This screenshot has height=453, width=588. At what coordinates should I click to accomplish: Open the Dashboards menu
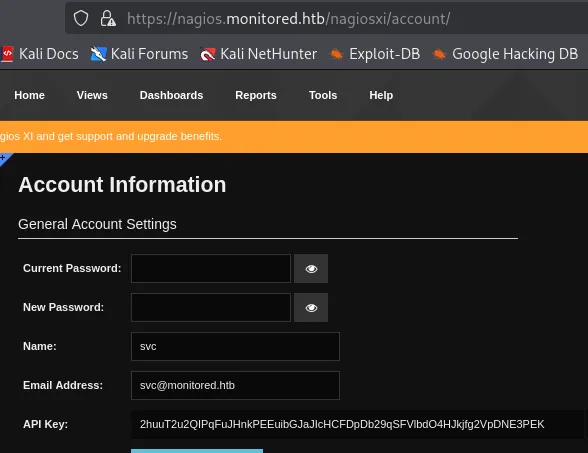coord(171,95)
